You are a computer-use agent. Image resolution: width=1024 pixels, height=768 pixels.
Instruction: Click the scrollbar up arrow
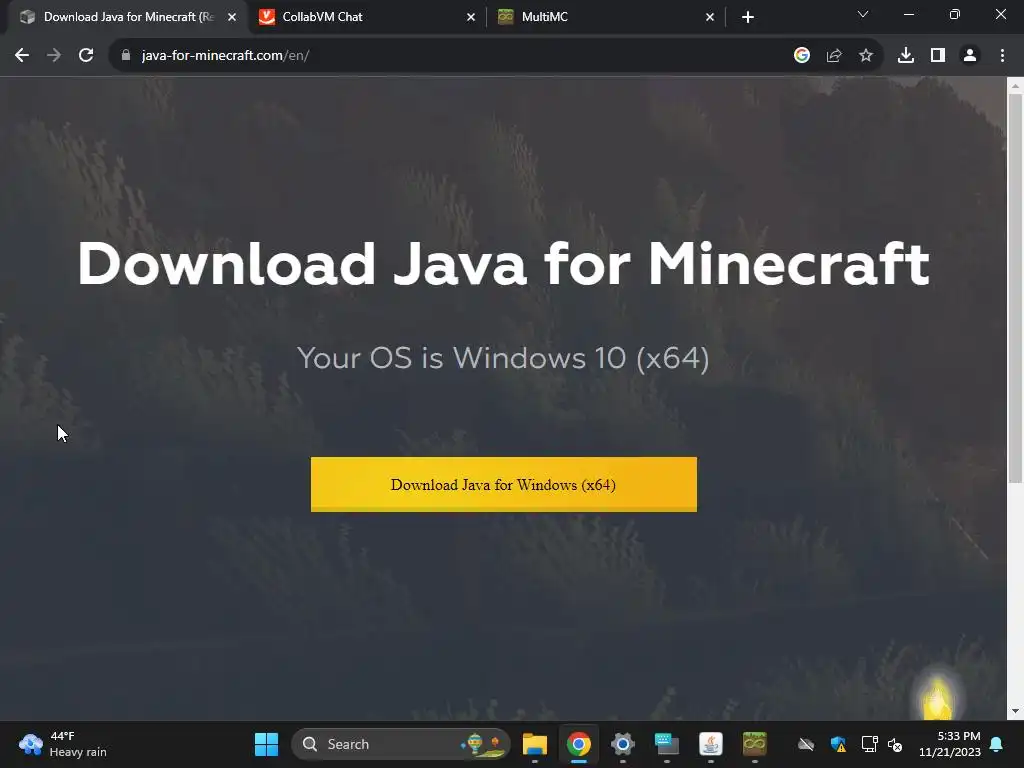click(x=1015, y=86)
